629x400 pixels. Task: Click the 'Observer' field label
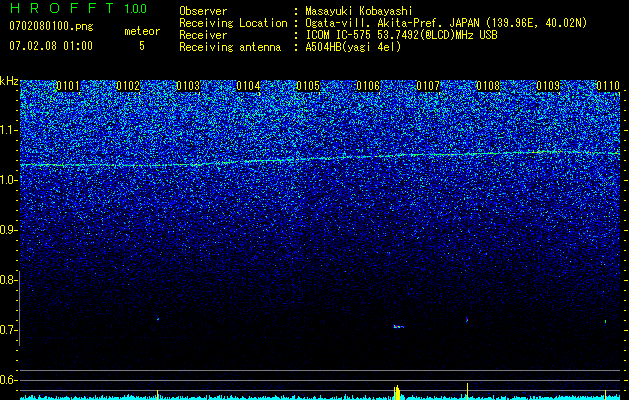point(203,11)
